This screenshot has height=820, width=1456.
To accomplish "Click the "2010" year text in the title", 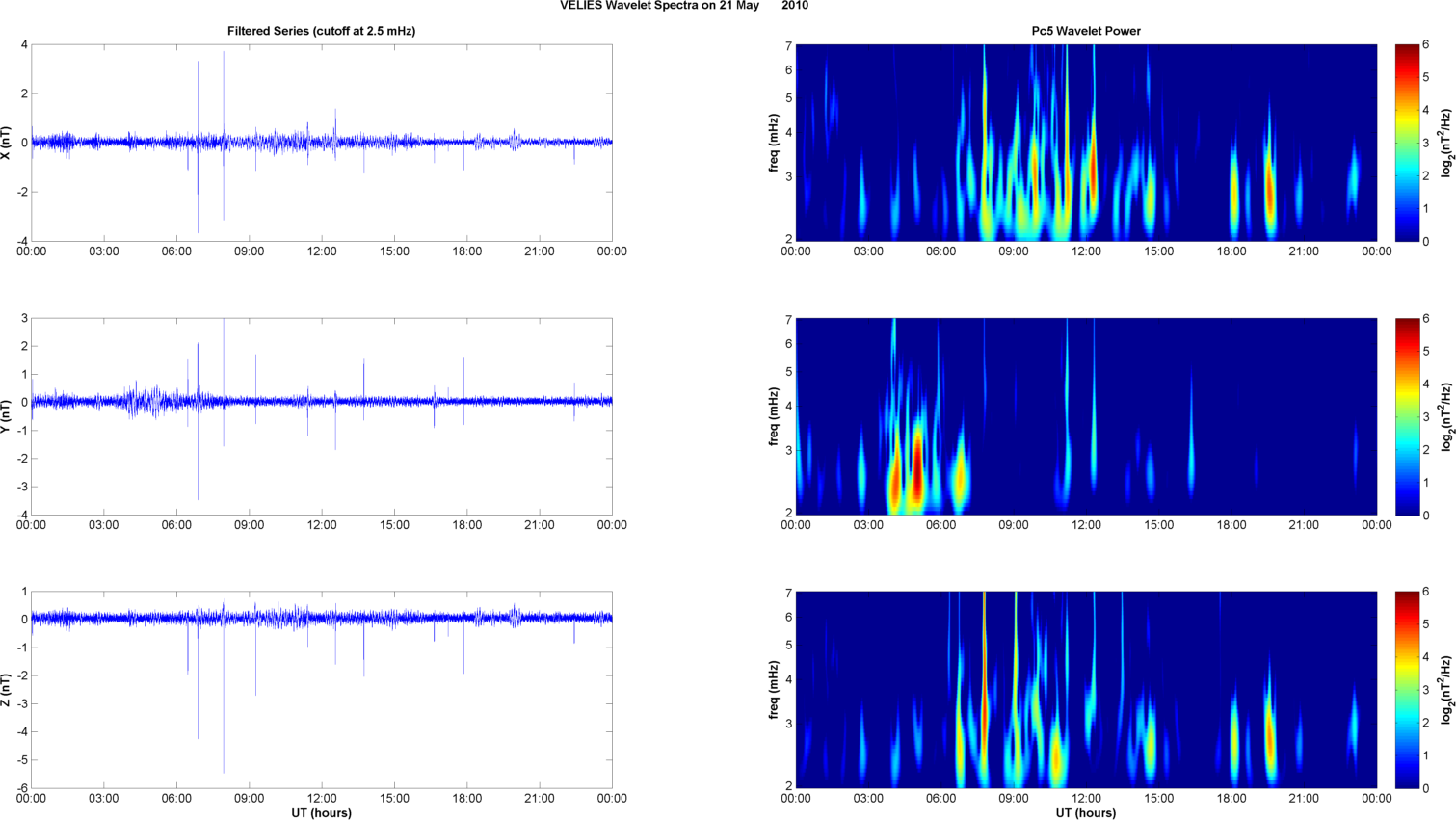I will point(795,6).
